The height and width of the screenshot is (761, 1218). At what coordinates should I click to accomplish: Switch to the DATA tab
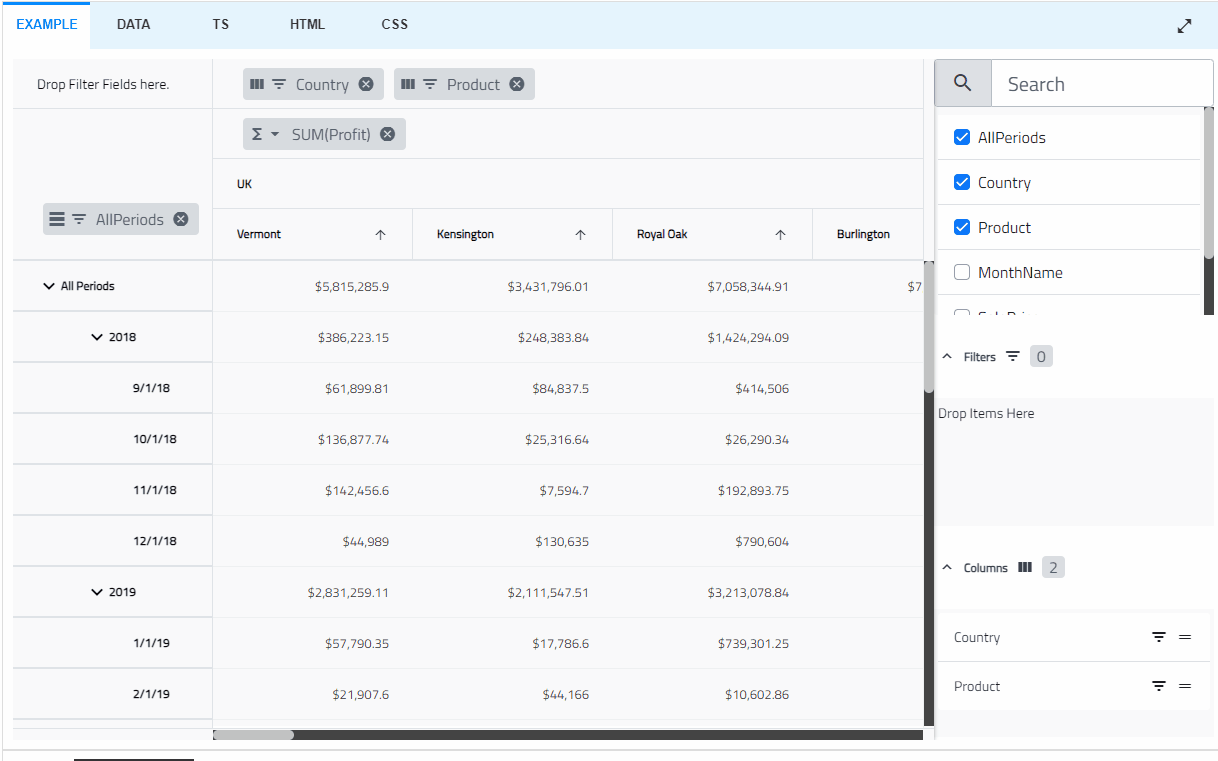(133, 24)
